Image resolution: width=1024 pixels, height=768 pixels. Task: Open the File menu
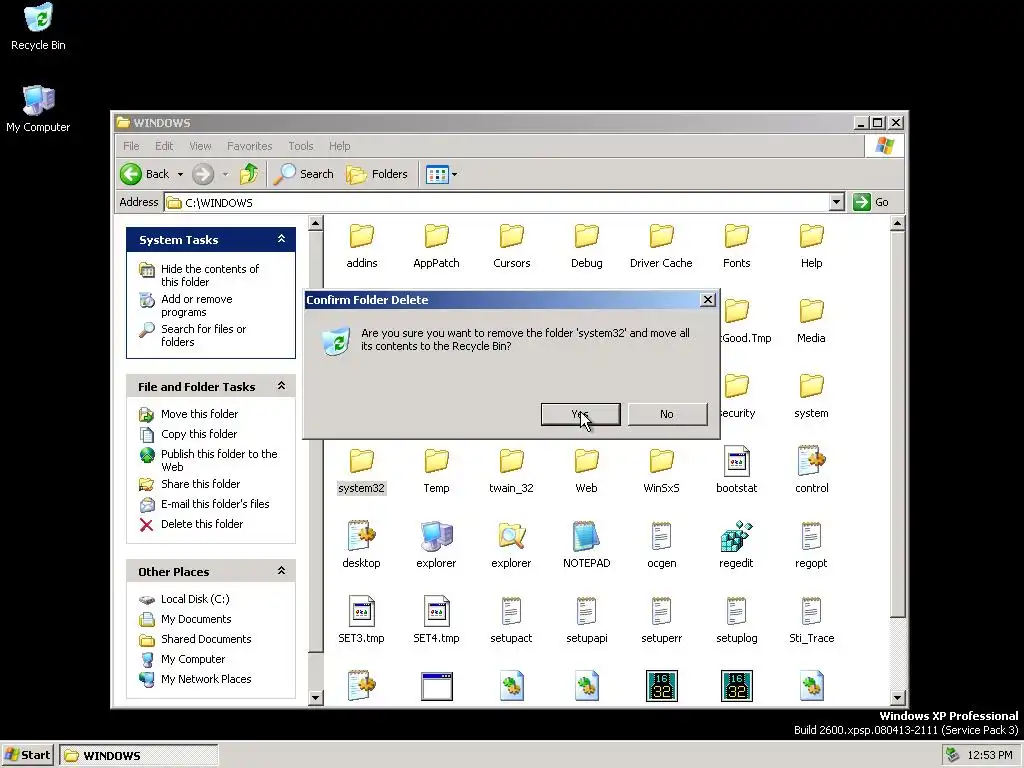coord(131,146)
